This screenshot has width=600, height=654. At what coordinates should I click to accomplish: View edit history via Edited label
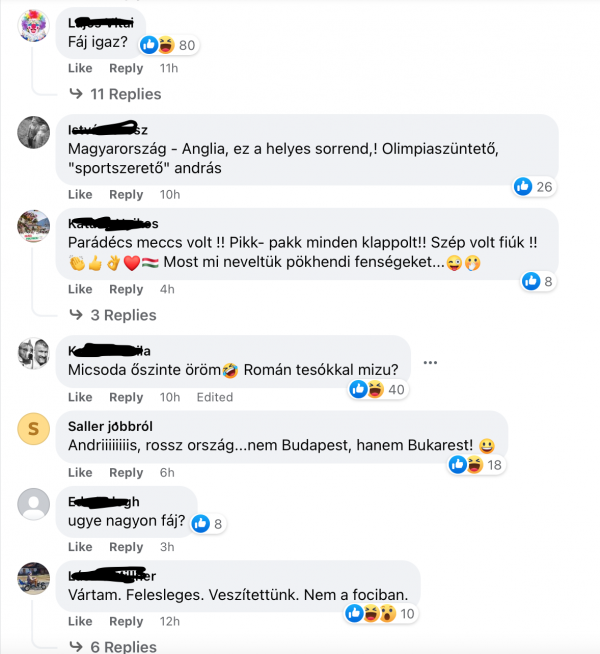pyautogui.click(x=215, y=397)
